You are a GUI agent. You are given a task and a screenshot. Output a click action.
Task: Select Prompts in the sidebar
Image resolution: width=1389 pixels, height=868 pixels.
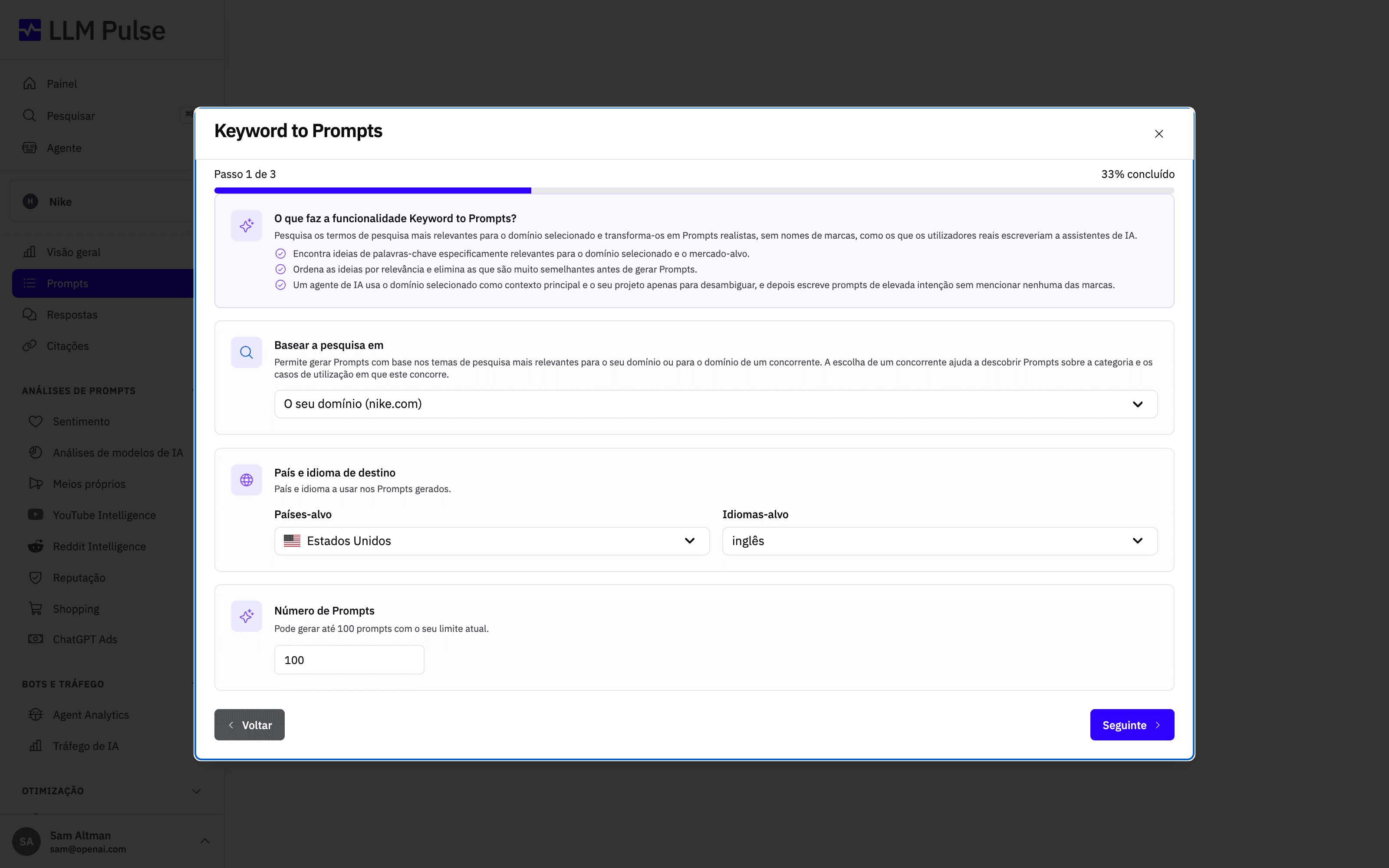coord(103,283)
